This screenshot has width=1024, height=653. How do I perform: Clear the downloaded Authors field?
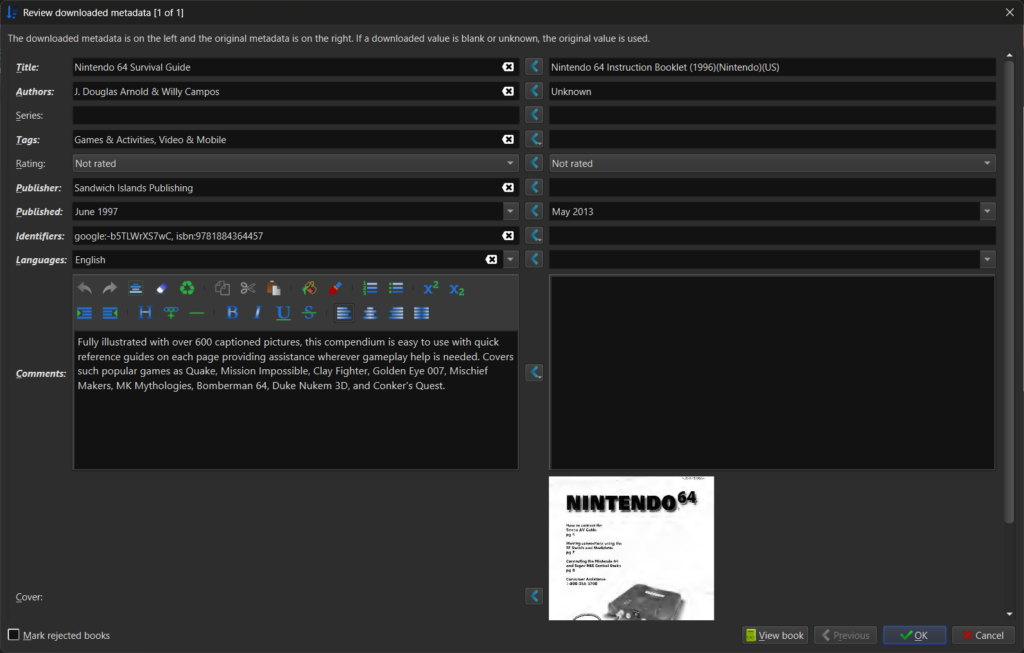pyautogui.click(x=508, y=91)
